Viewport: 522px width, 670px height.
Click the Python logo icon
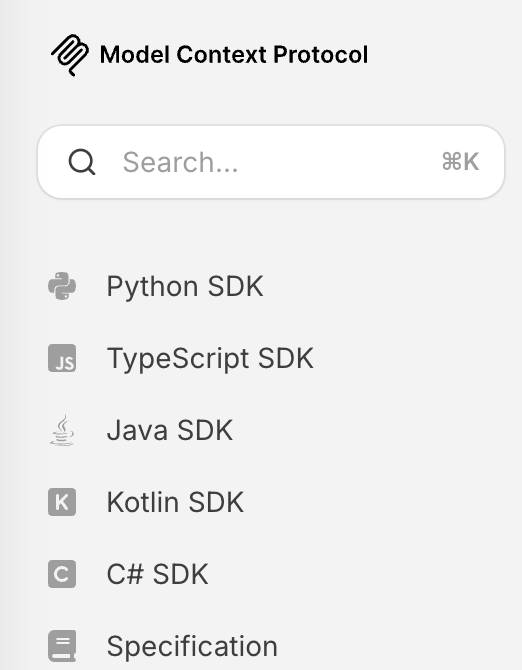point(62,286)
